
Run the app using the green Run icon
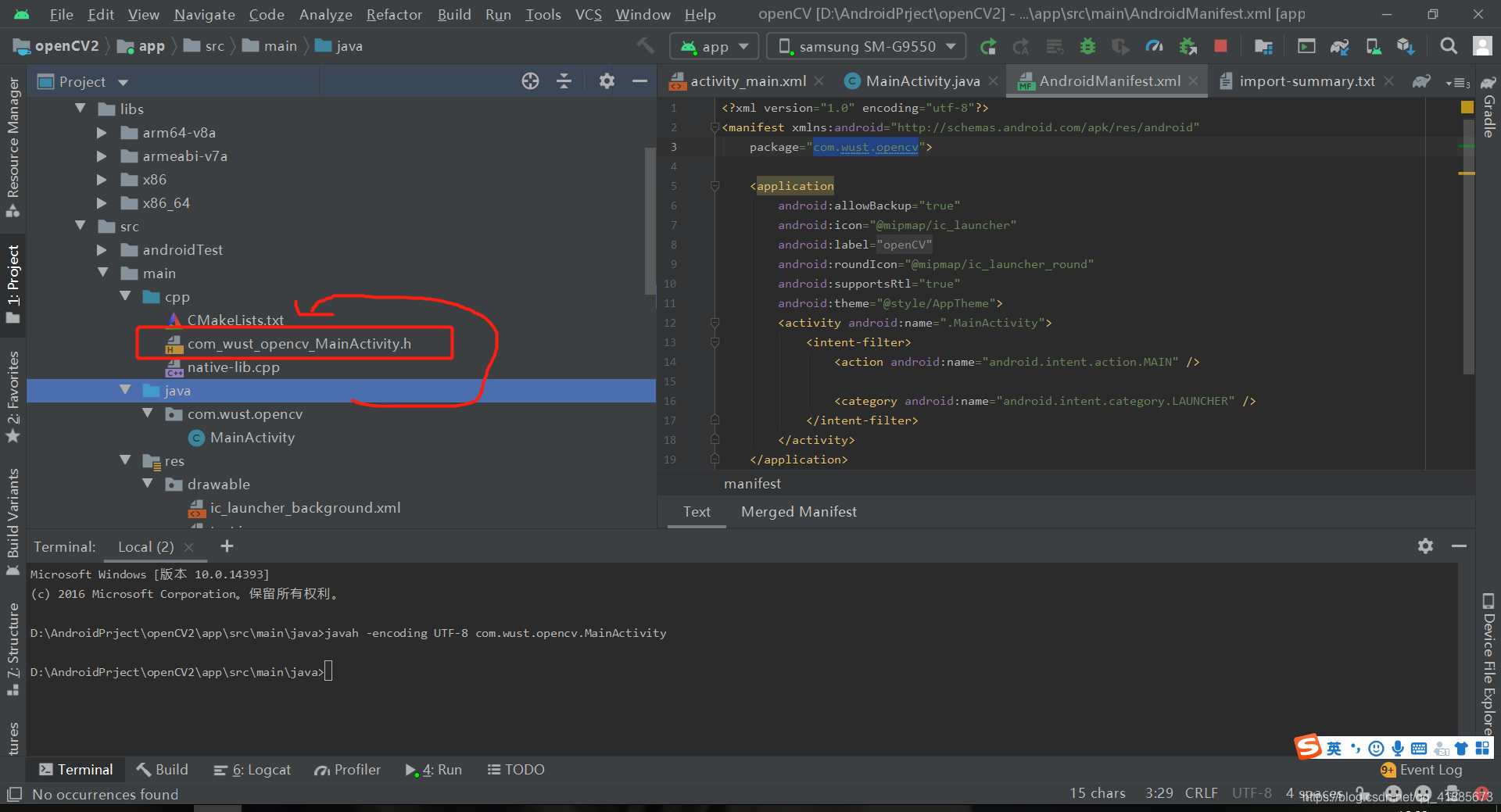(x=989, y=45)
